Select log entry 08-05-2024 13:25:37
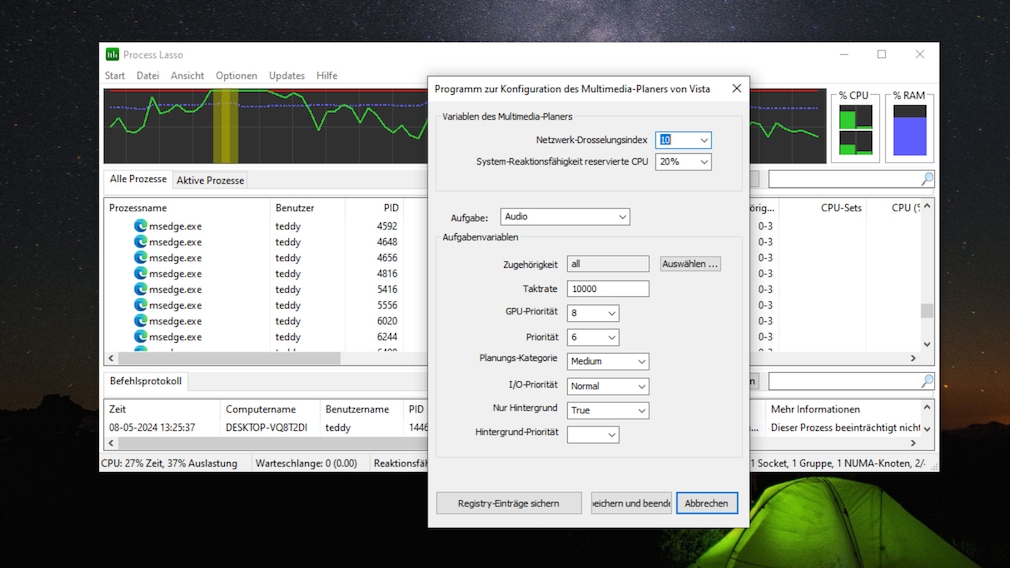Viewport: 1010px width, 568px height. tap(152, 428)
